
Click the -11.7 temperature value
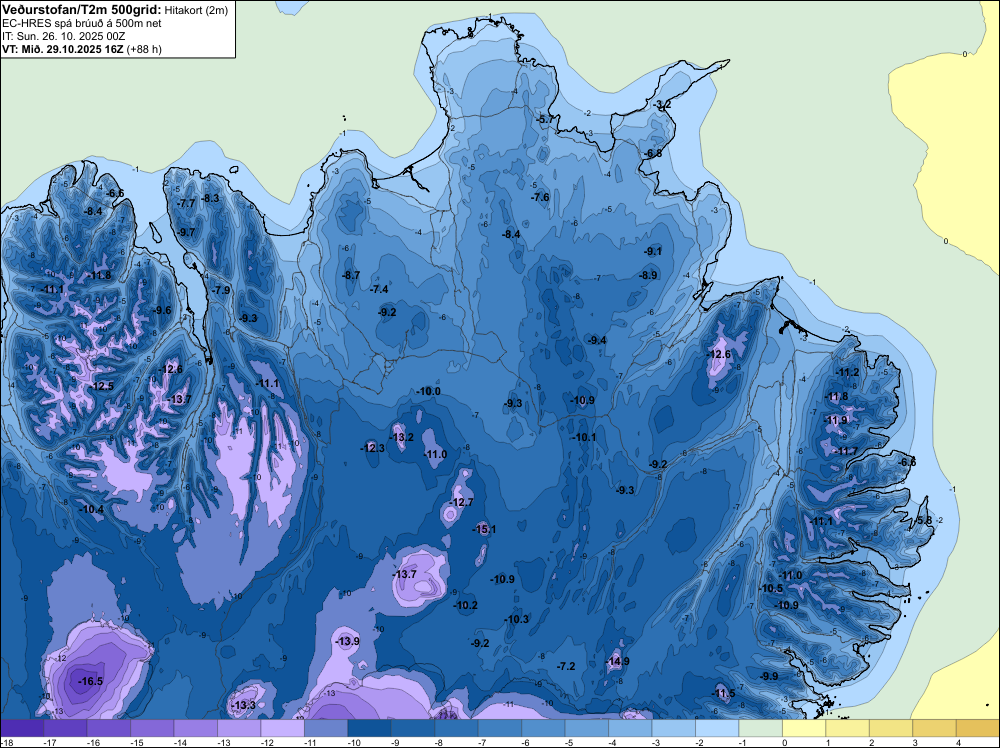click(846, 451)
